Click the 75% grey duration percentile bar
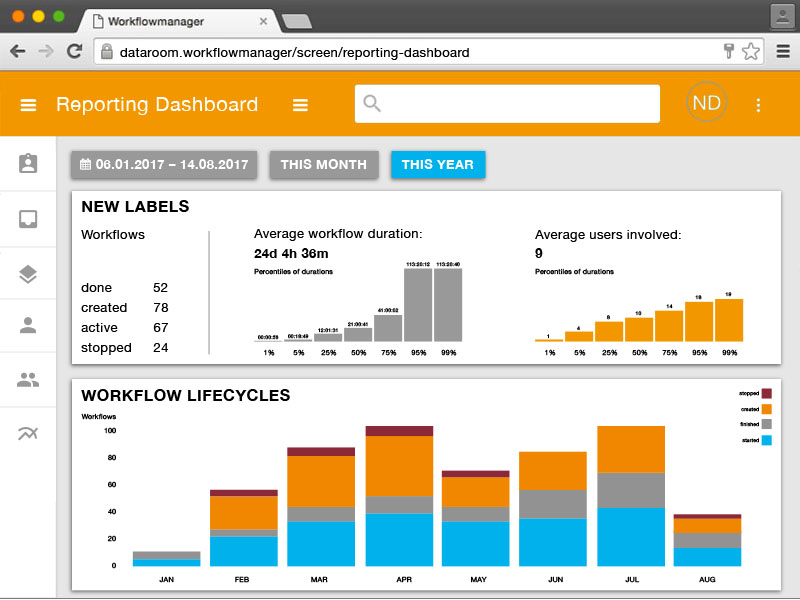The image size is (800, 600). coord(388,328)
